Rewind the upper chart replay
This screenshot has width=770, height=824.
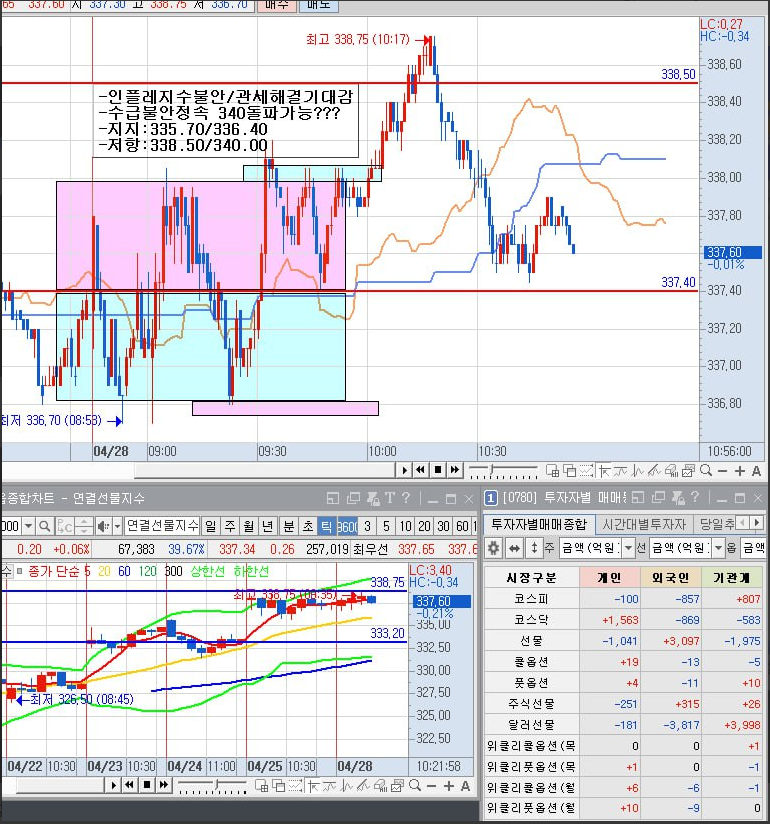click(x=420, y=470)
